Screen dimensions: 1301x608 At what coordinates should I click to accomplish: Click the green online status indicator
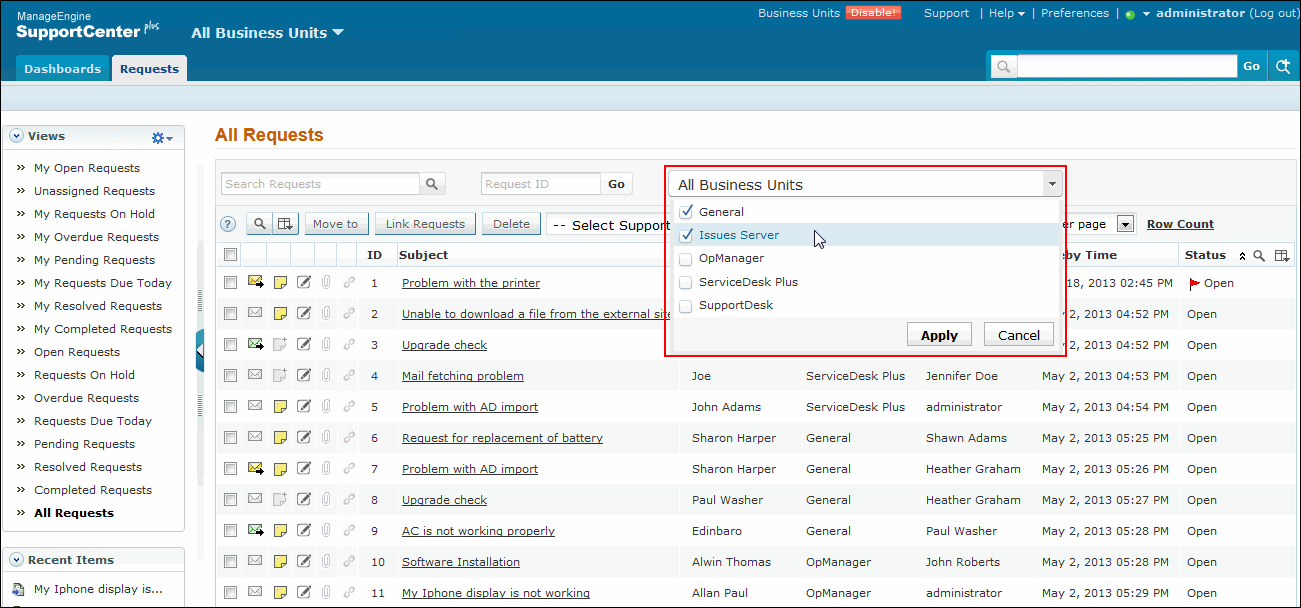pyautogui.click(x=1130, y=15)
